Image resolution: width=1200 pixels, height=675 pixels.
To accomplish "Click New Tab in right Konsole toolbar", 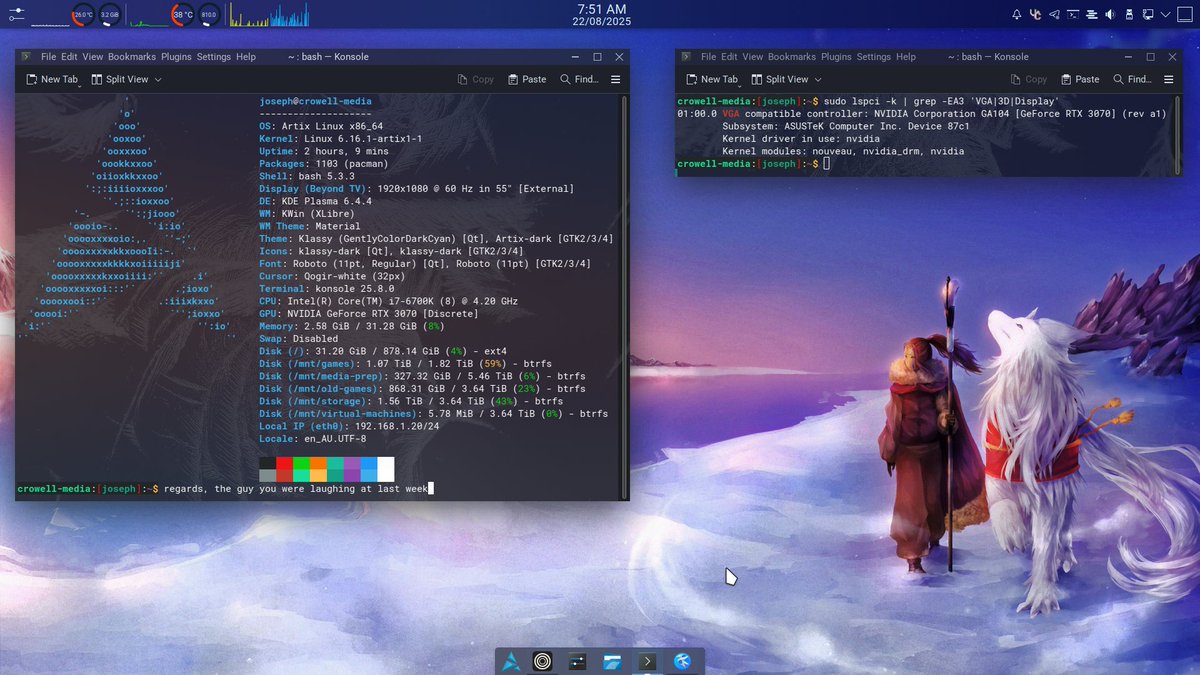I will tap(710, 79).
